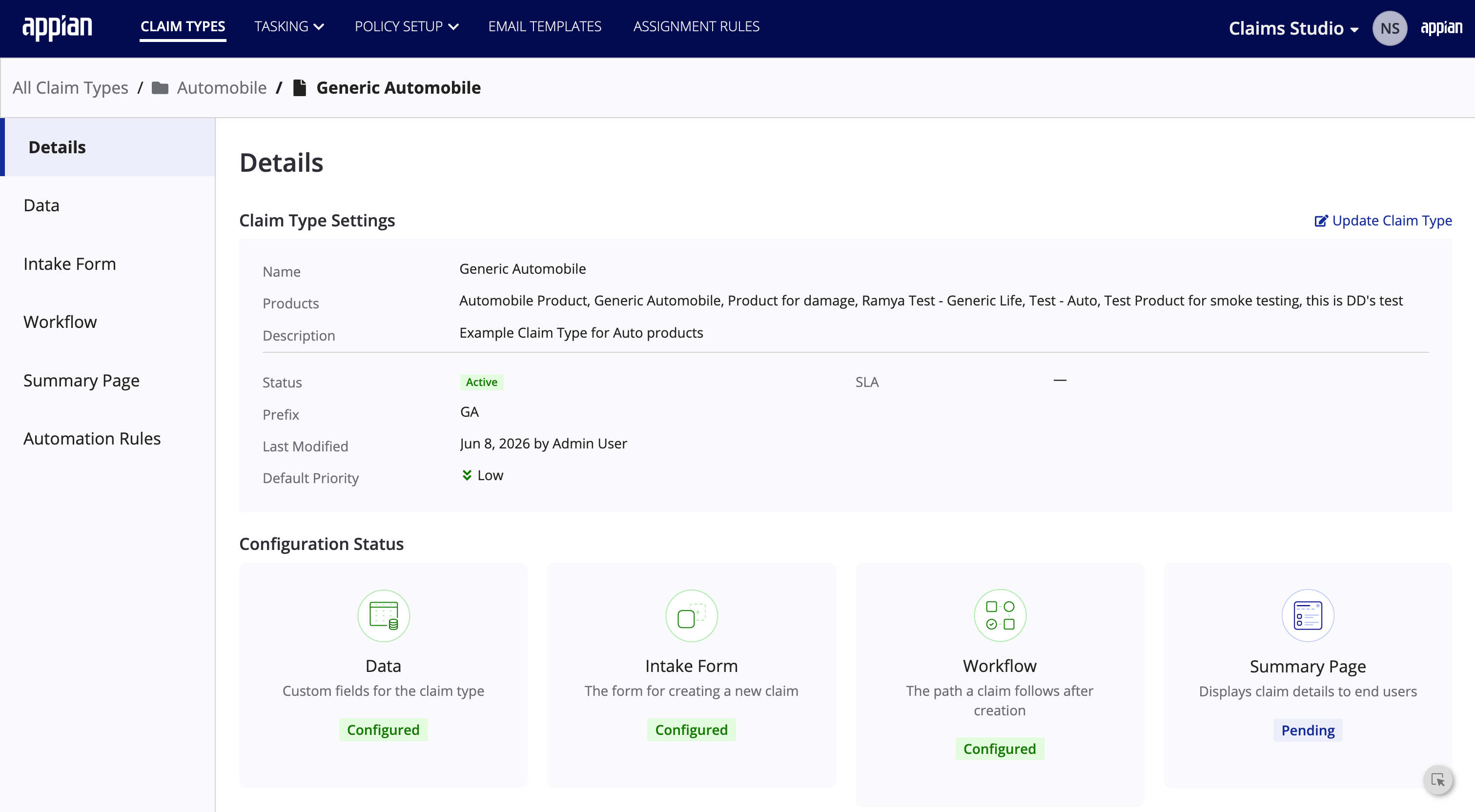Viewport: 1475px width, 812px height.
Task: Expand the Policy Setup dropdown menu
Action: pyautogui.click(x=407, y=26)
